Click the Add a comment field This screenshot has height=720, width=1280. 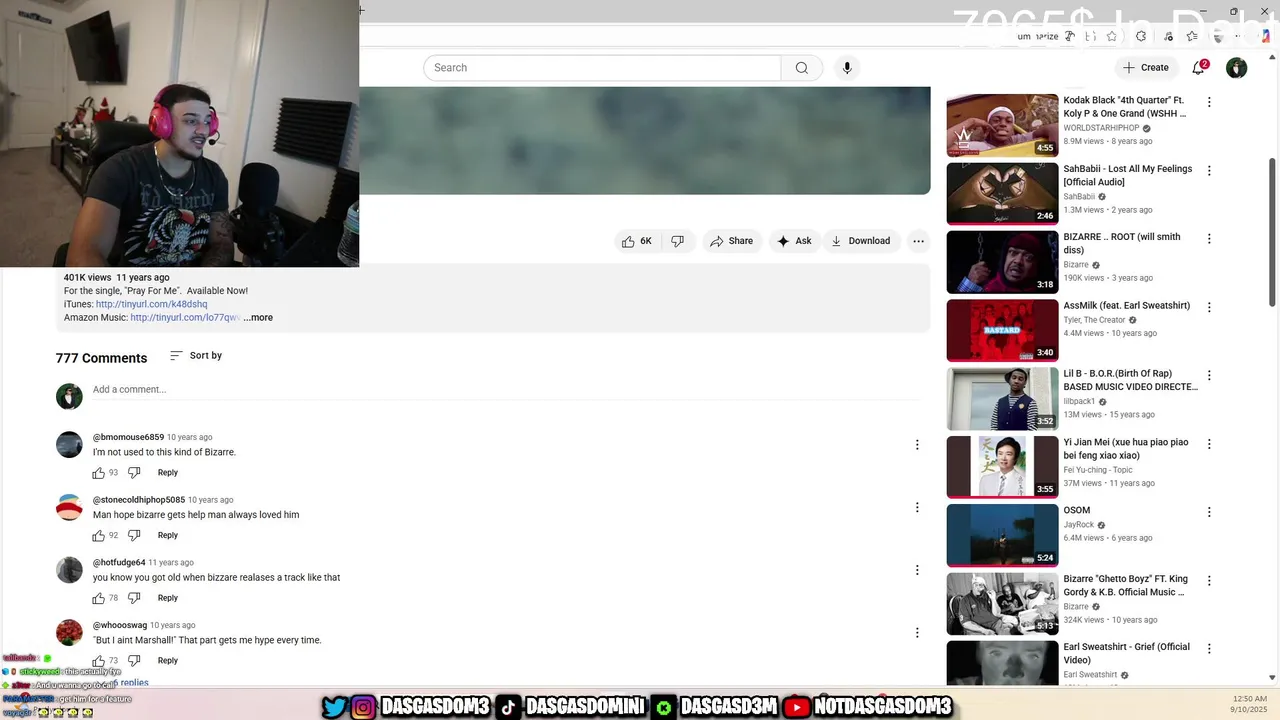[506, 390]
